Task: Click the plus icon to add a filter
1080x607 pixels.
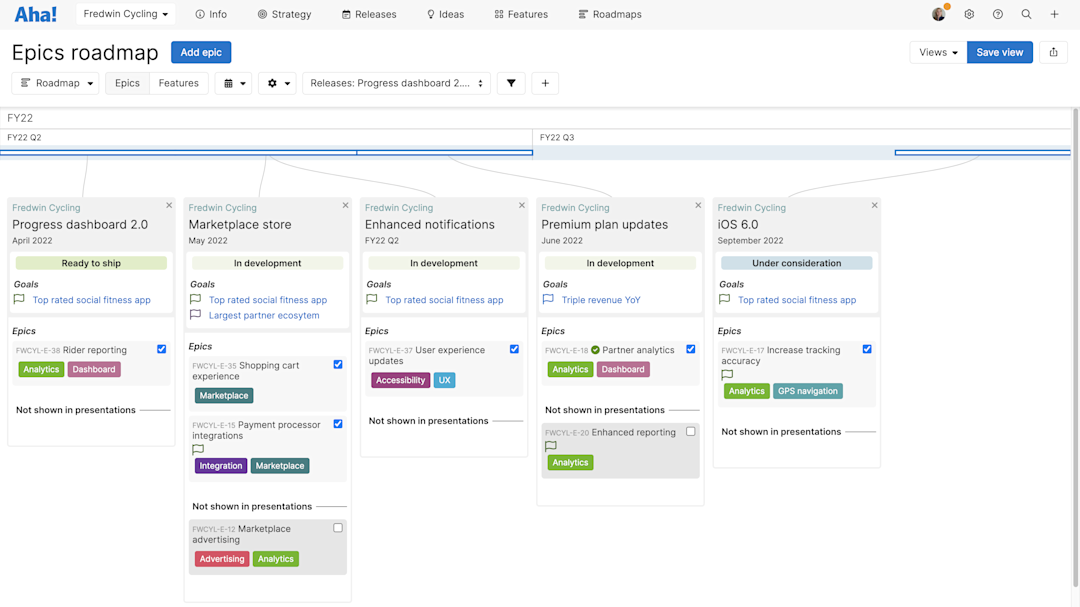Action: [545, 83]
